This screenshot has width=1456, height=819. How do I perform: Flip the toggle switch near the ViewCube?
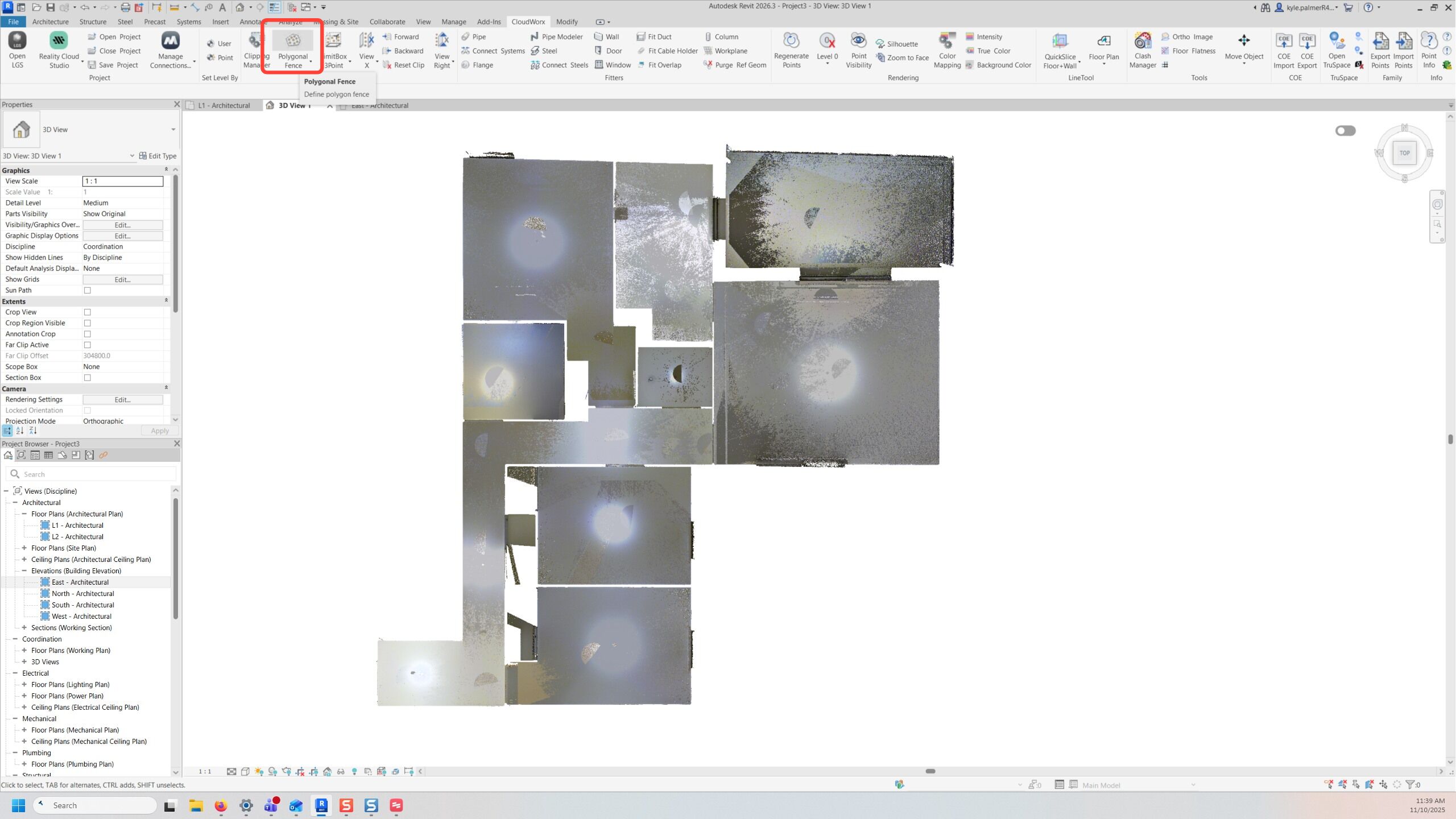click(x=1345, y=131)
